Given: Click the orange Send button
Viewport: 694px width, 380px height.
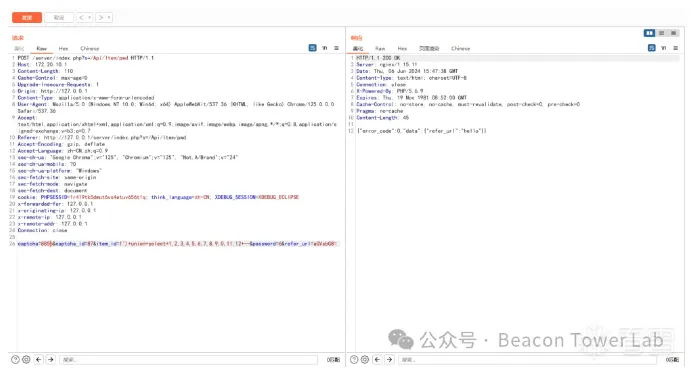Looking at the screenshot, I should coord(27,18).
